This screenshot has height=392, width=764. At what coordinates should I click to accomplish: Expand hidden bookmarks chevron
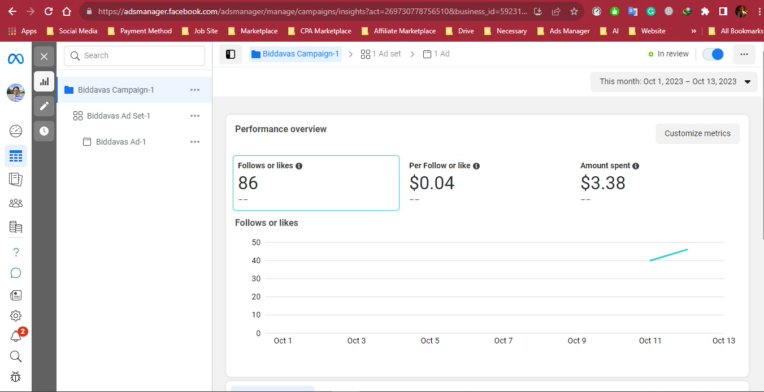[x=693, y=31]
